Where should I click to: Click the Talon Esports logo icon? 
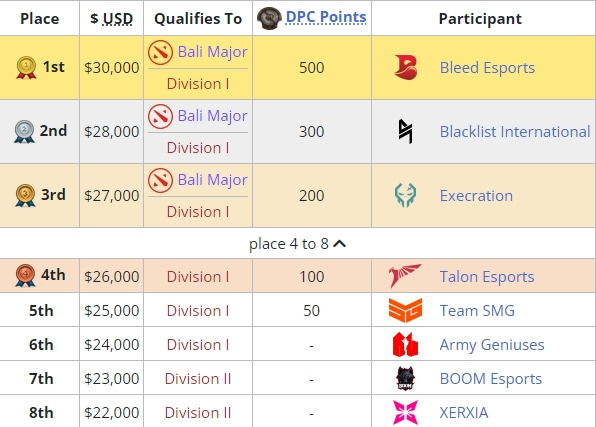coord(405,276)
